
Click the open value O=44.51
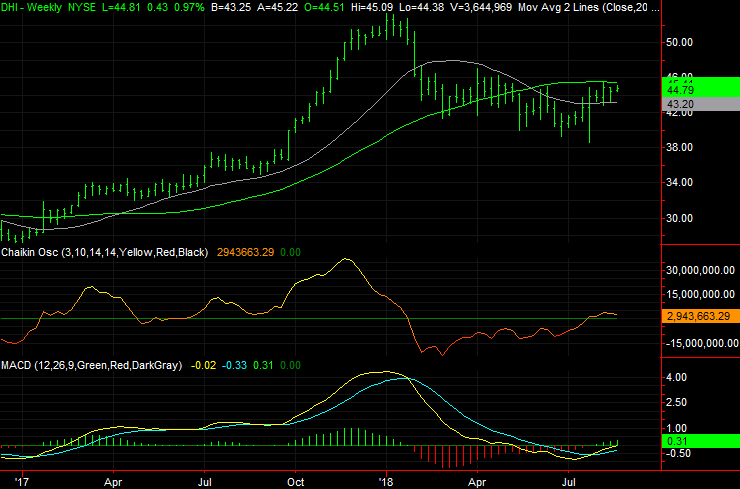tap(324, 7)
